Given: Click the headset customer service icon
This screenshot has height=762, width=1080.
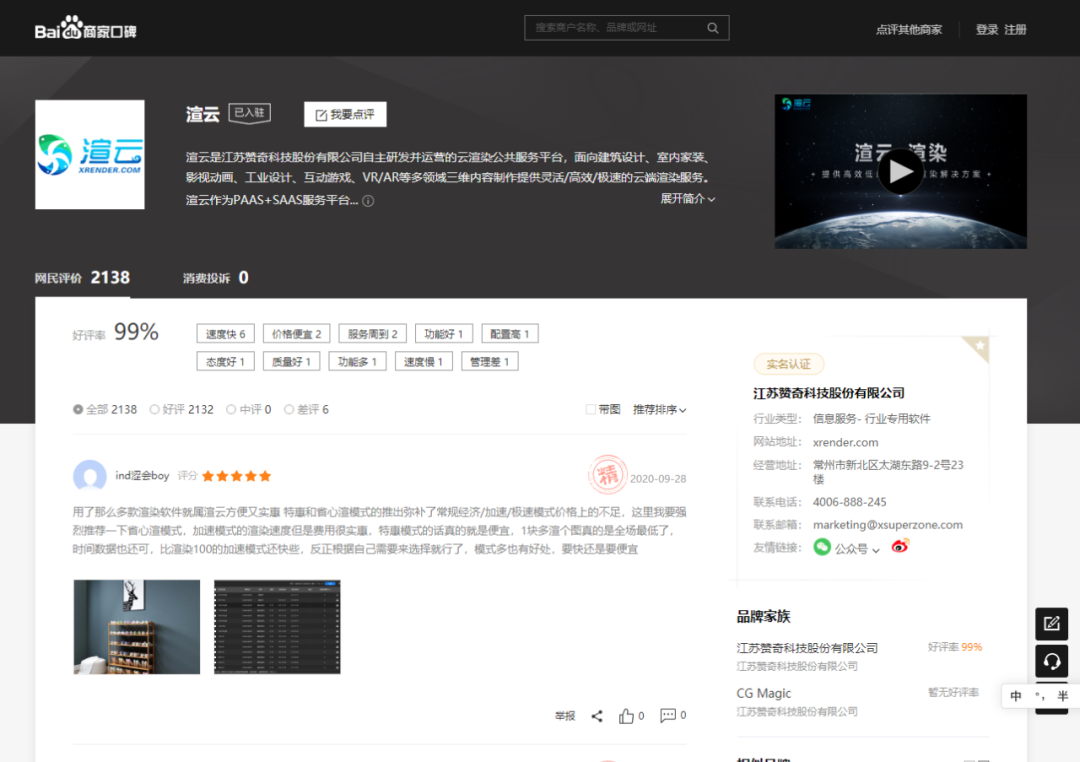Looking at the screenshot, I should coord(1051,661).
